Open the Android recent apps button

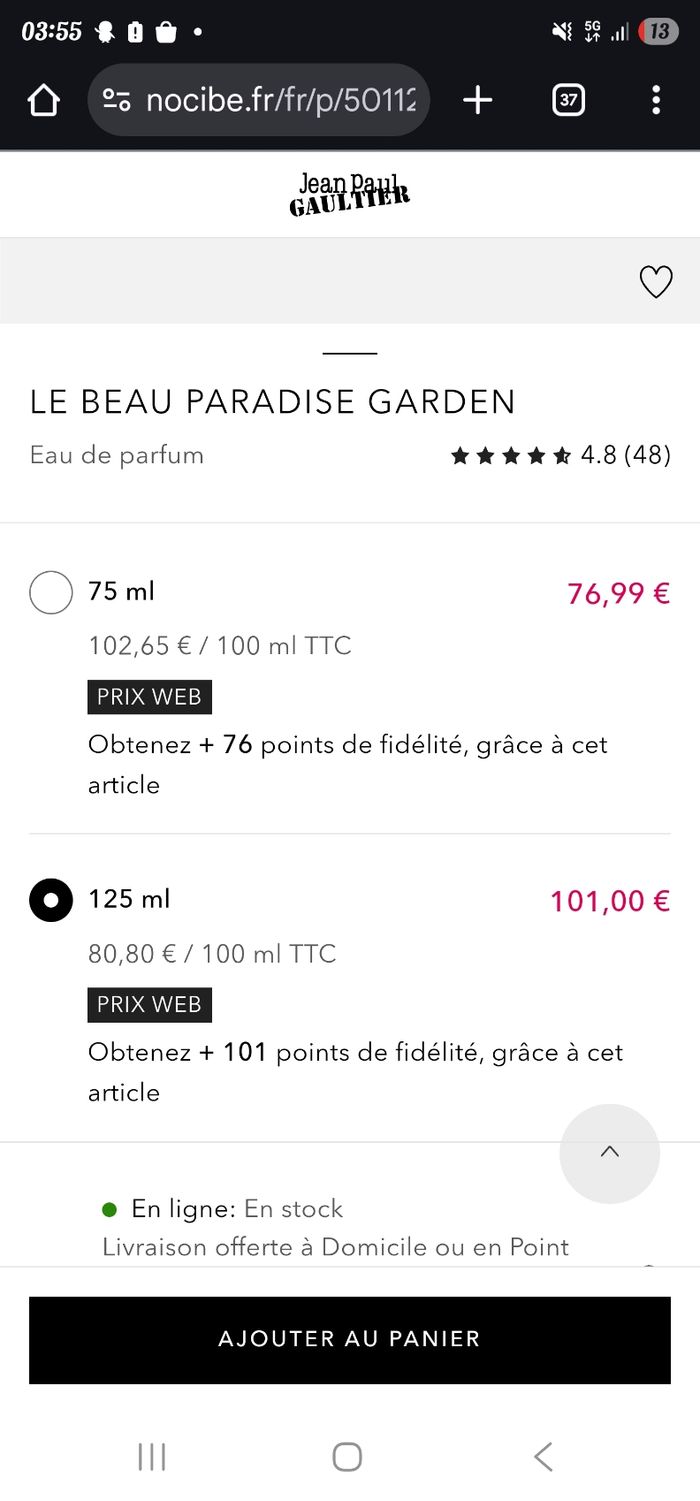(152, 1456)
